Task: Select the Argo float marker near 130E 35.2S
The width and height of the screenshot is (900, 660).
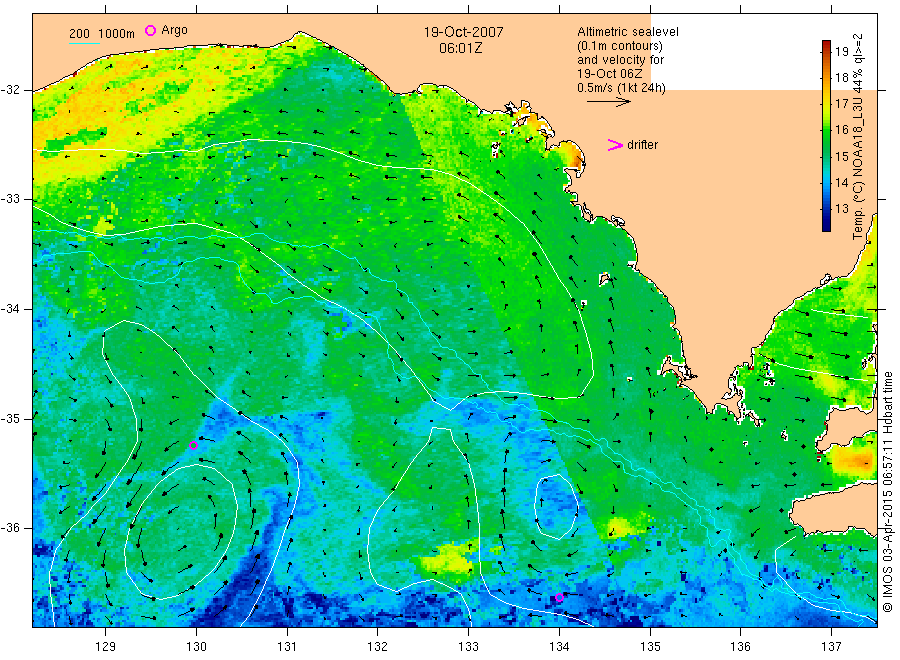Action: (x=193, y=445)
